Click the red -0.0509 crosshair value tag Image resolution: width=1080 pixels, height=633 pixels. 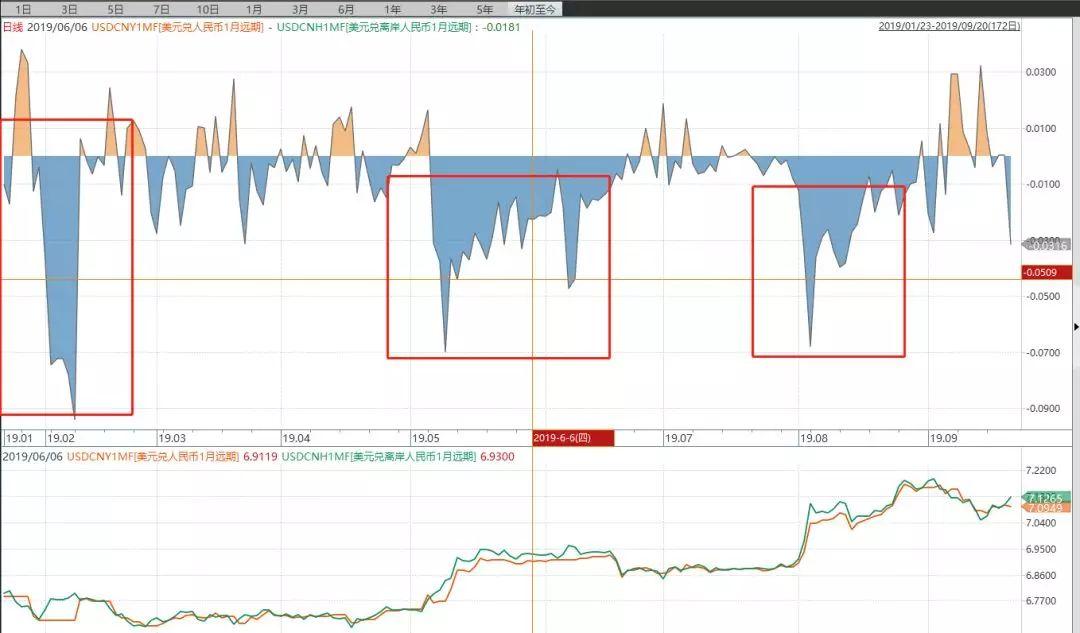tap(1046, 272)
